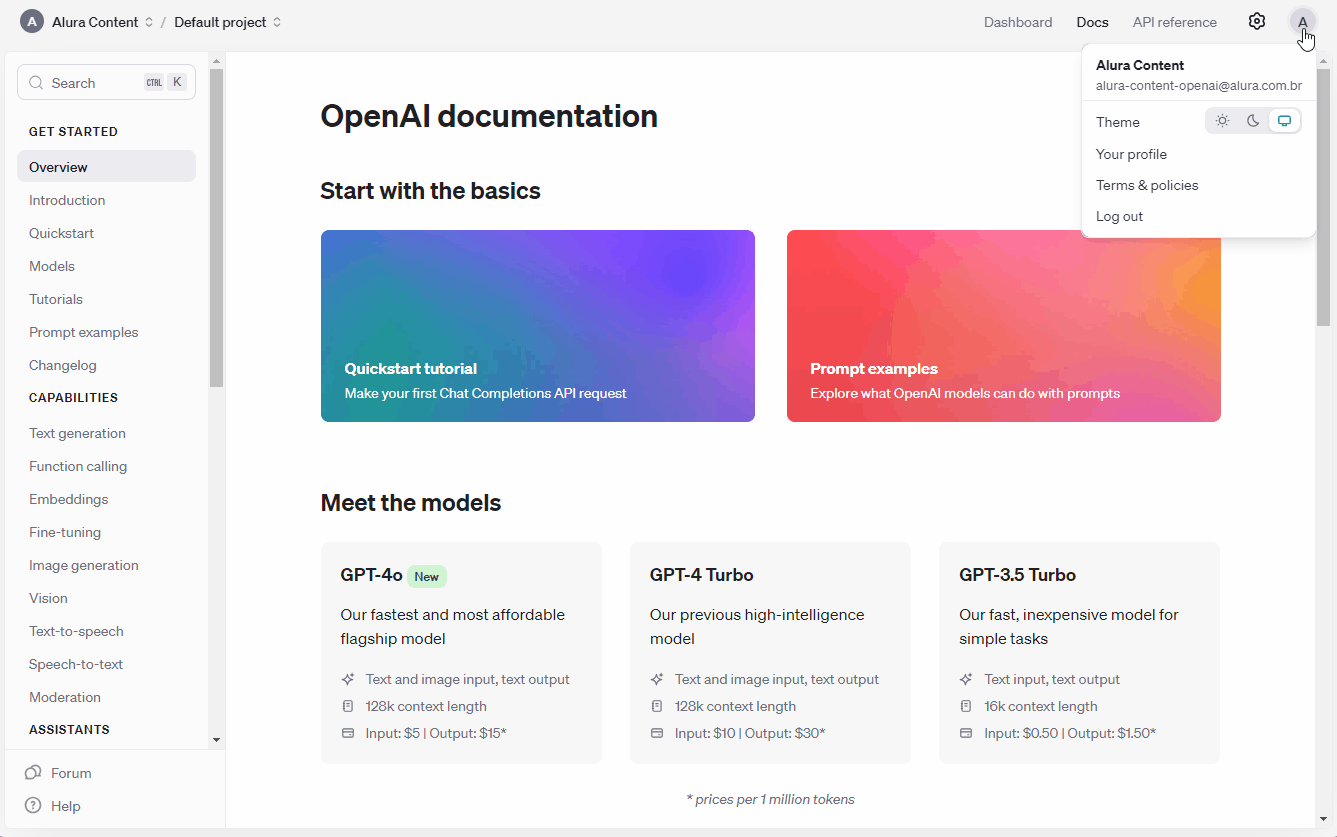
Task: Open the Prompt examples card
Action: [x=1004, y=326]
